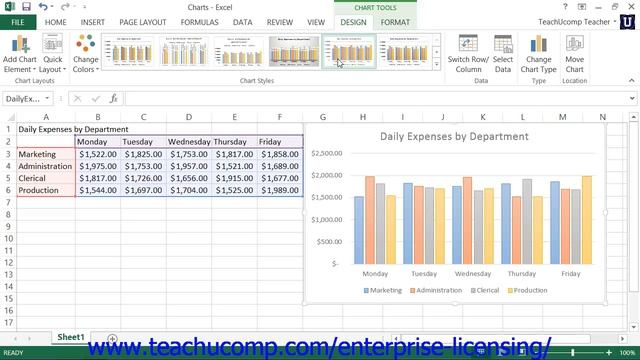The image size is (640, 360).
Task: Click the Sheet1 tab
Action: tap(71, 337)
